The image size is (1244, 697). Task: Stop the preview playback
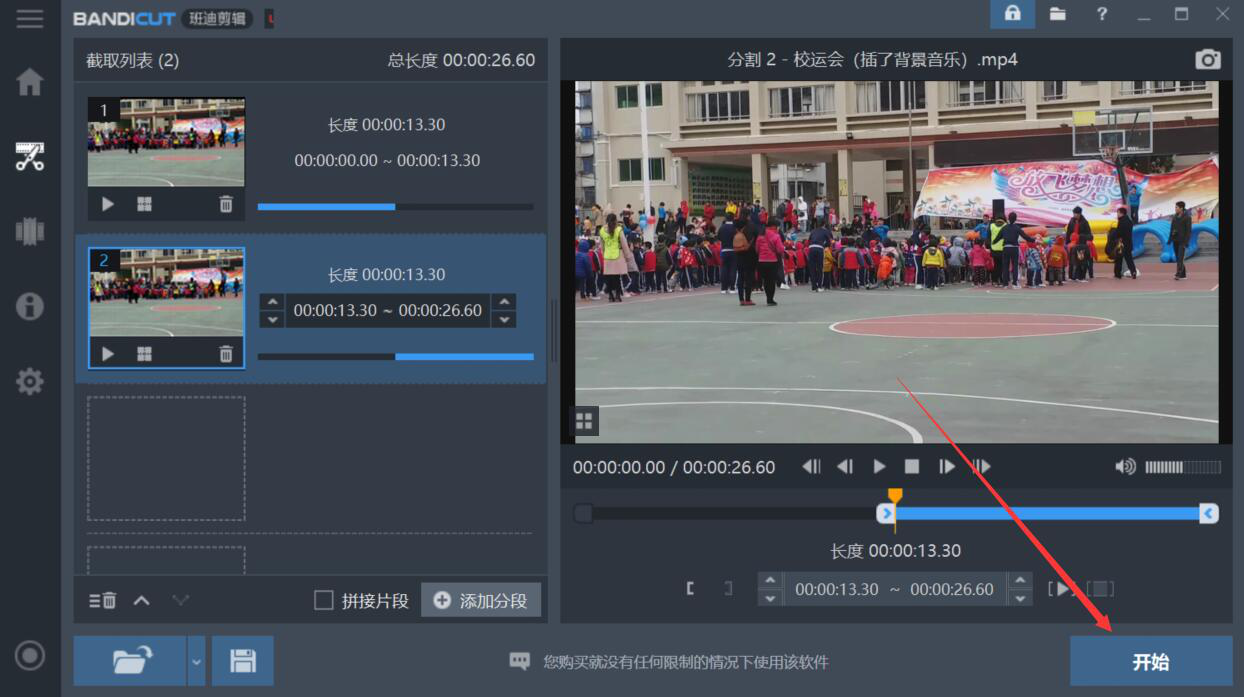[912, 467]
